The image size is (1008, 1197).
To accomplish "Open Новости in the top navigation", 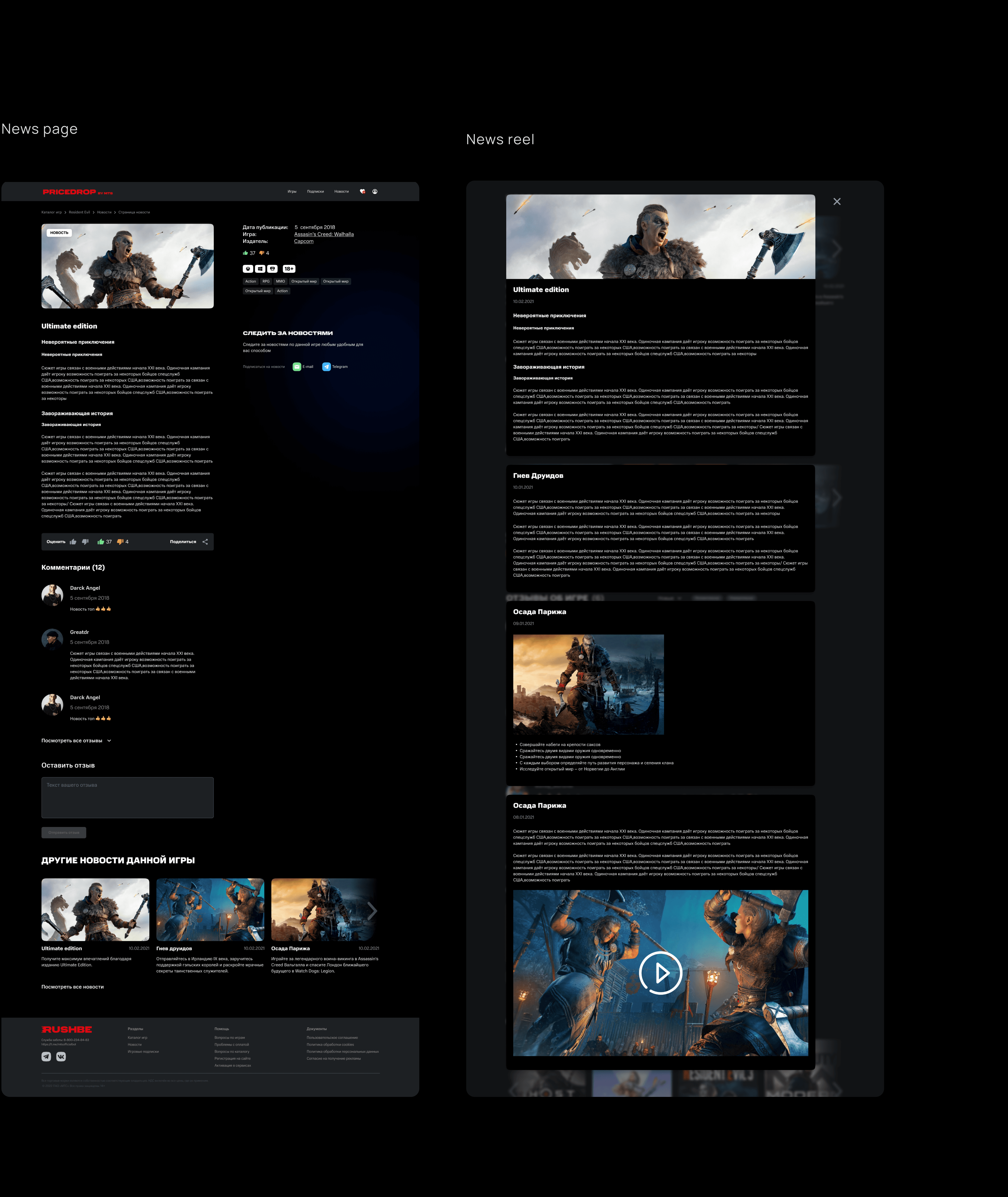I will [x=342, y=191].
